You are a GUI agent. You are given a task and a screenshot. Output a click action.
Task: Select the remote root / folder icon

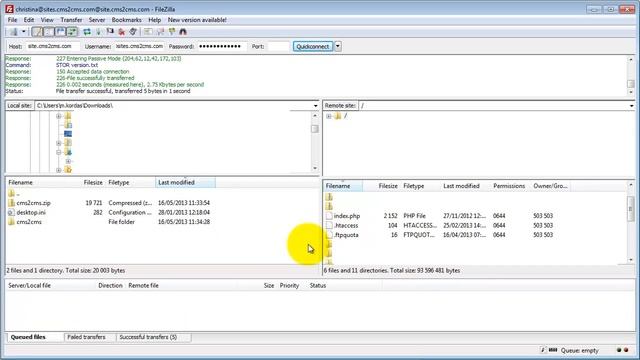click(338, 116)
